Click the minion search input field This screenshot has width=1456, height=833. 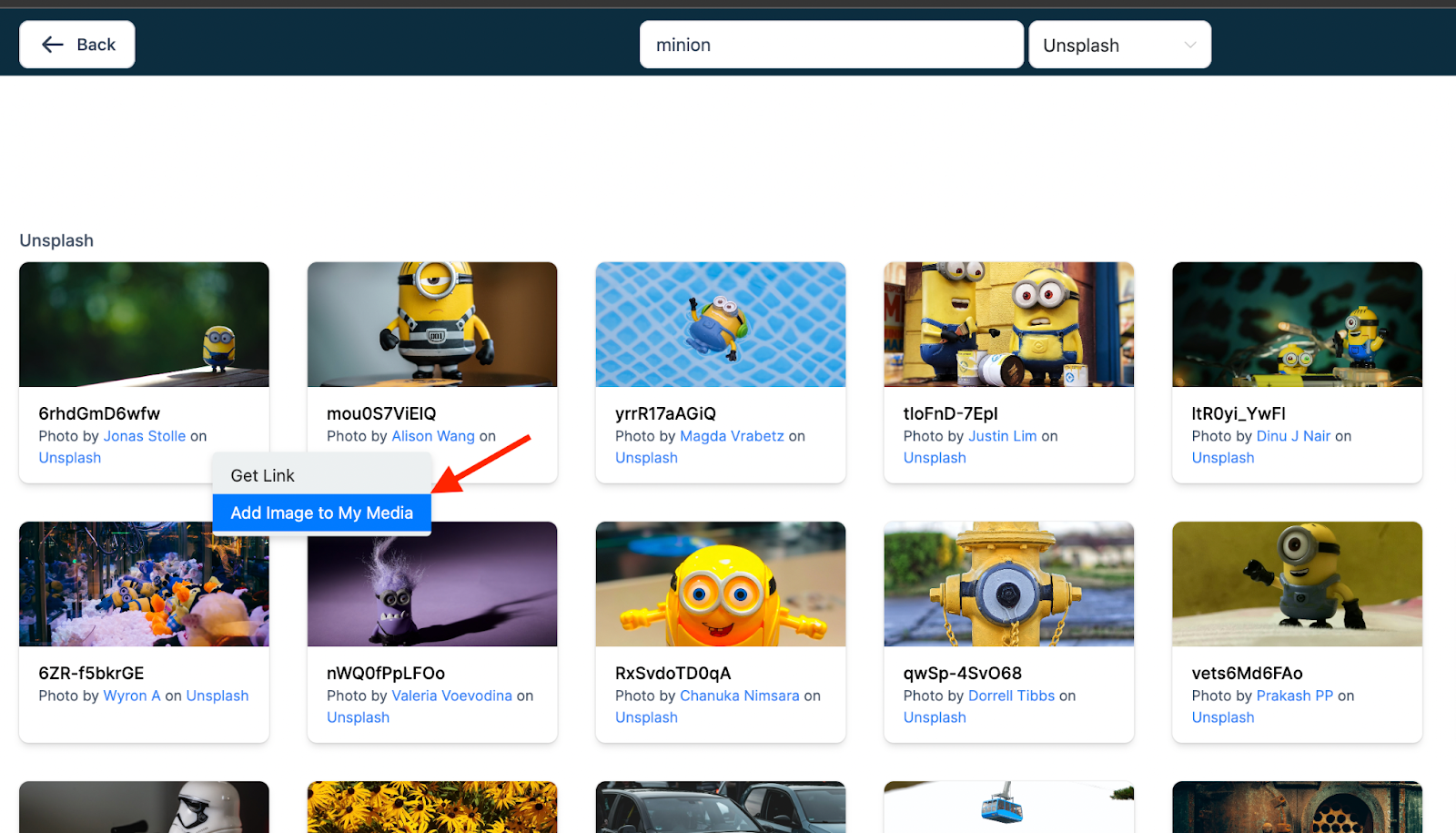[x=830, y=44]
